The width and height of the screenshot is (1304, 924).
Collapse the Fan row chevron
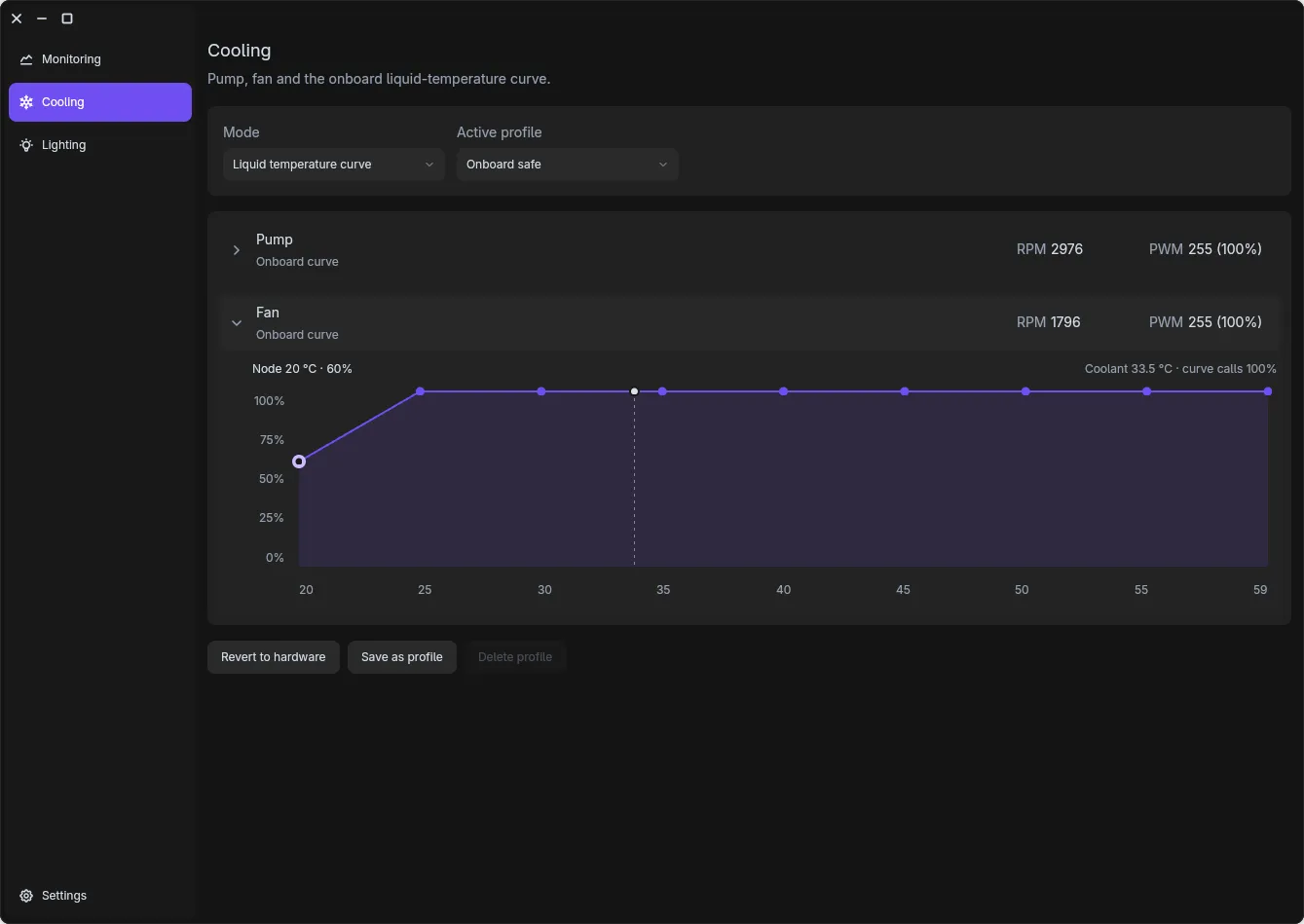point(237,323)
